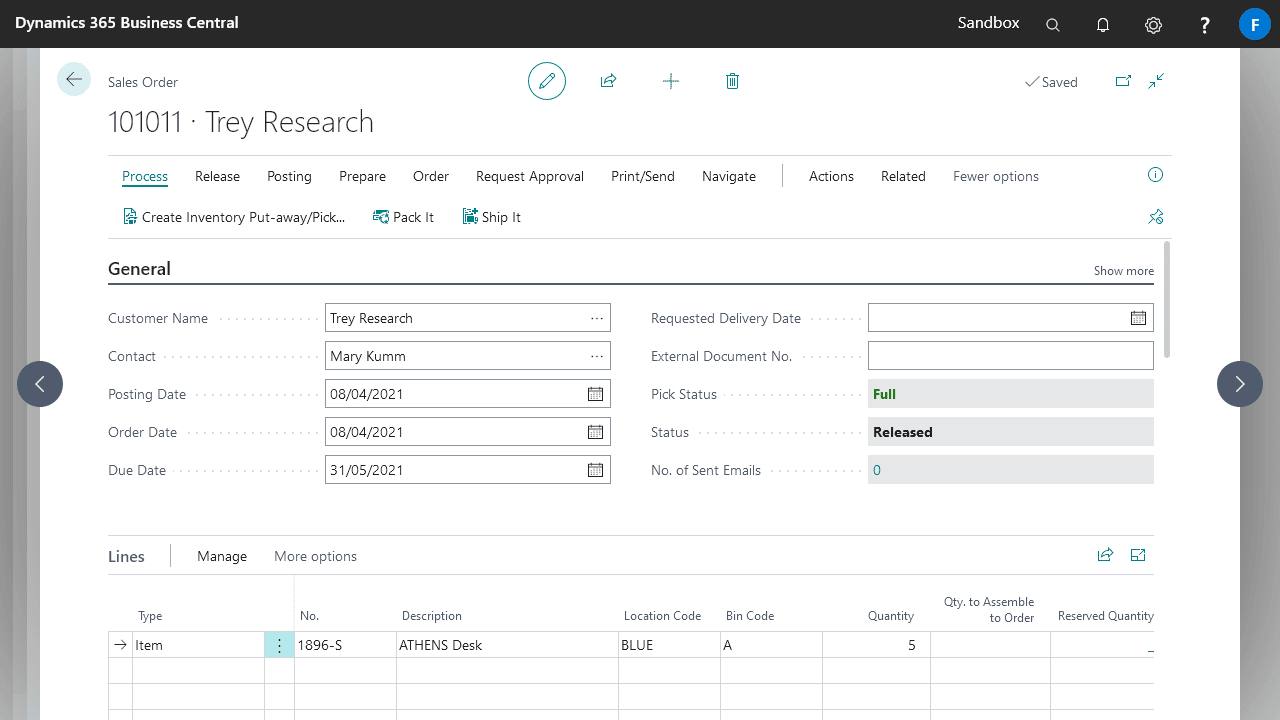This screenshot has width=1280, height=720.
Task: Click the ATHENS Desk description cell
Action: coord(507,645)
